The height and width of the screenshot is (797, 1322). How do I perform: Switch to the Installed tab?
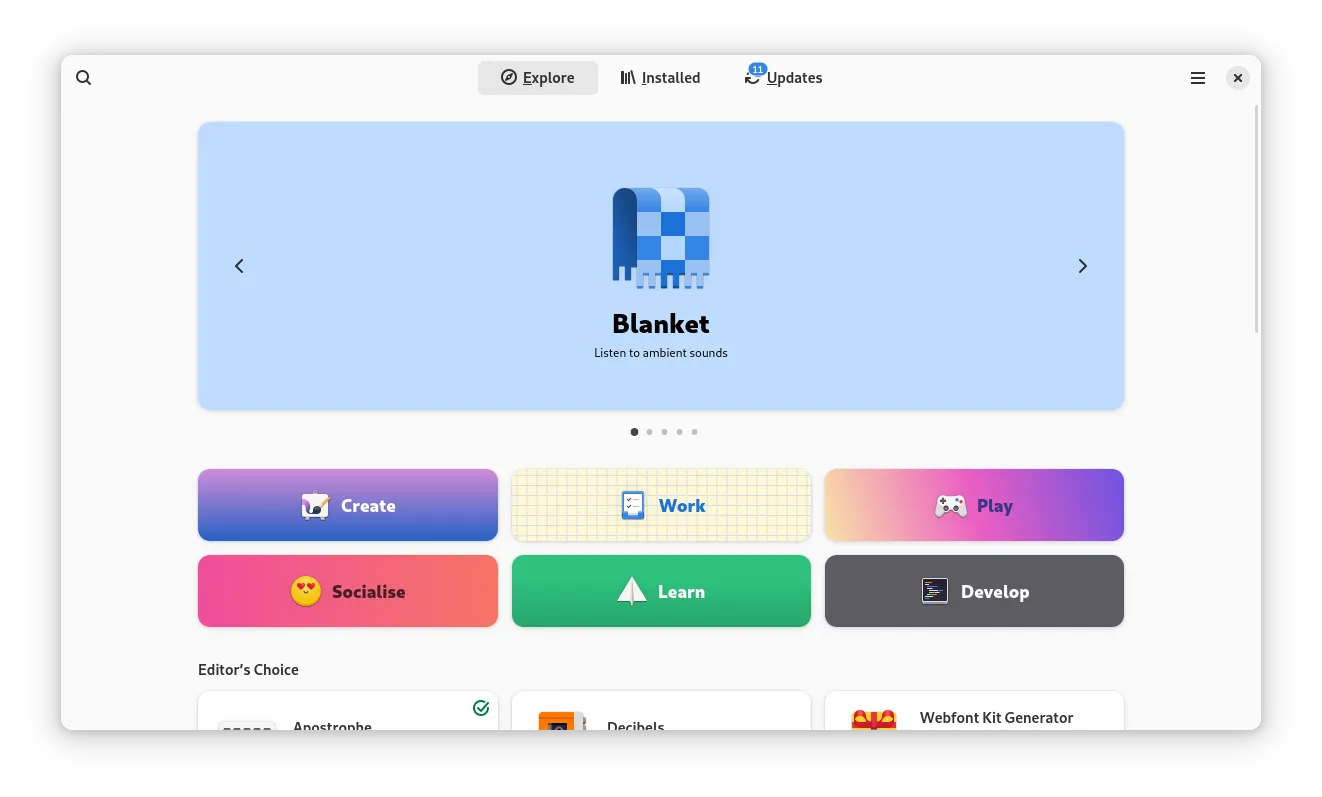point(660,78)
